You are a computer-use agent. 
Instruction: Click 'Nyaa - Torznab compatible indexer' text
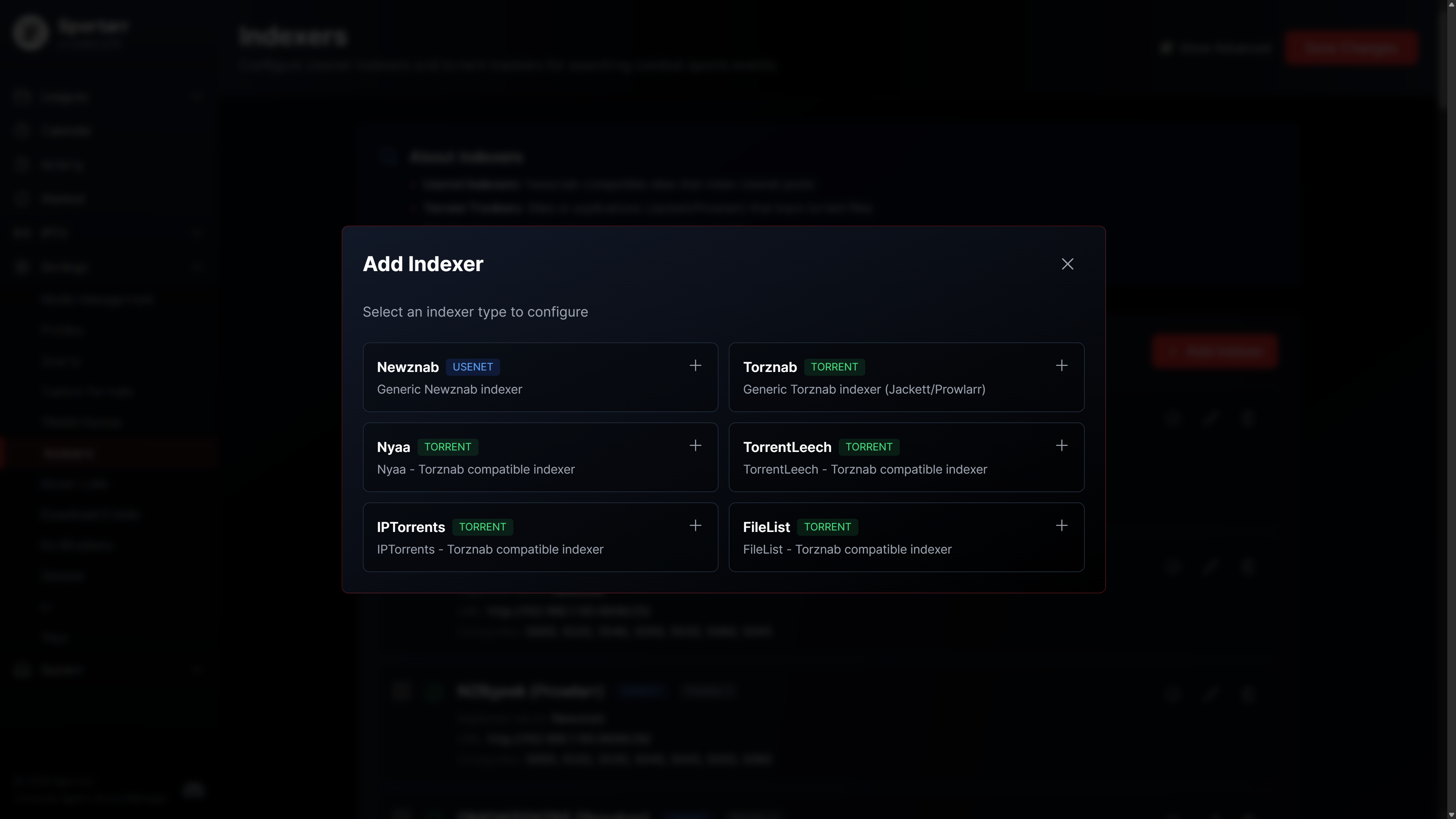tap(475, 470)
